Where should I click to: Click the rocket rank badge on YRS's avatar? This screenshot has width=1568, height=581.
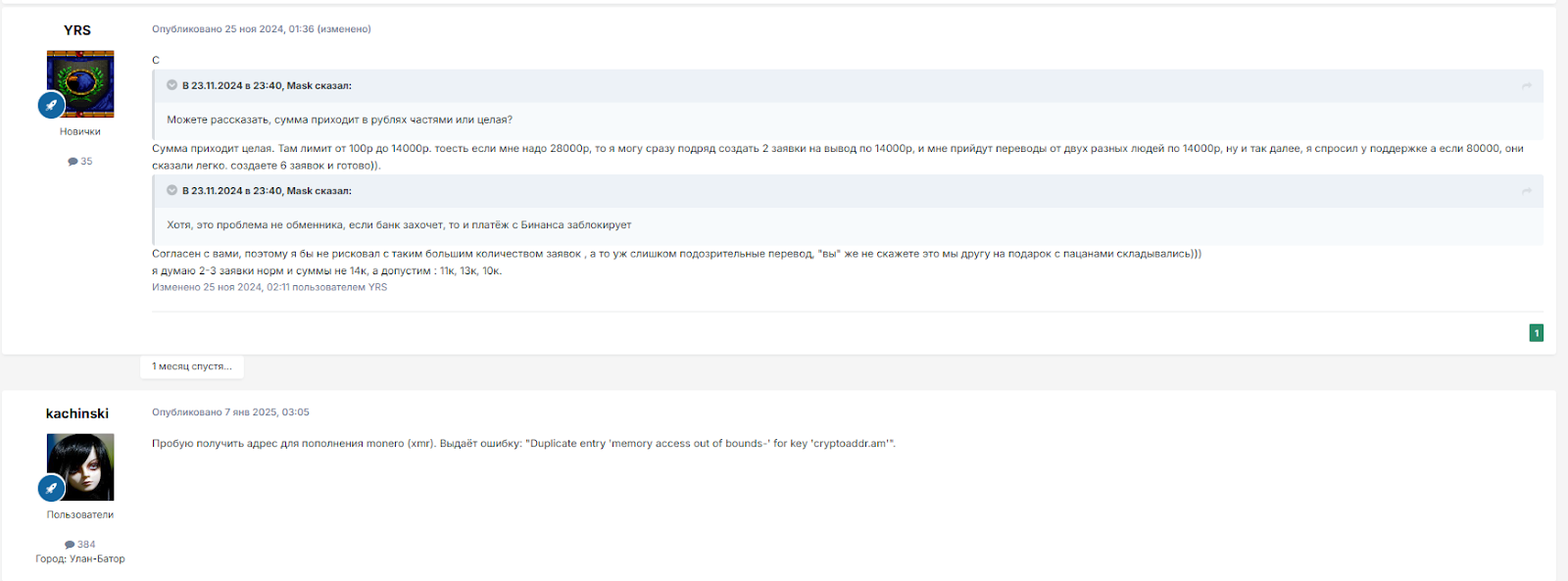(x=52, y=105)
